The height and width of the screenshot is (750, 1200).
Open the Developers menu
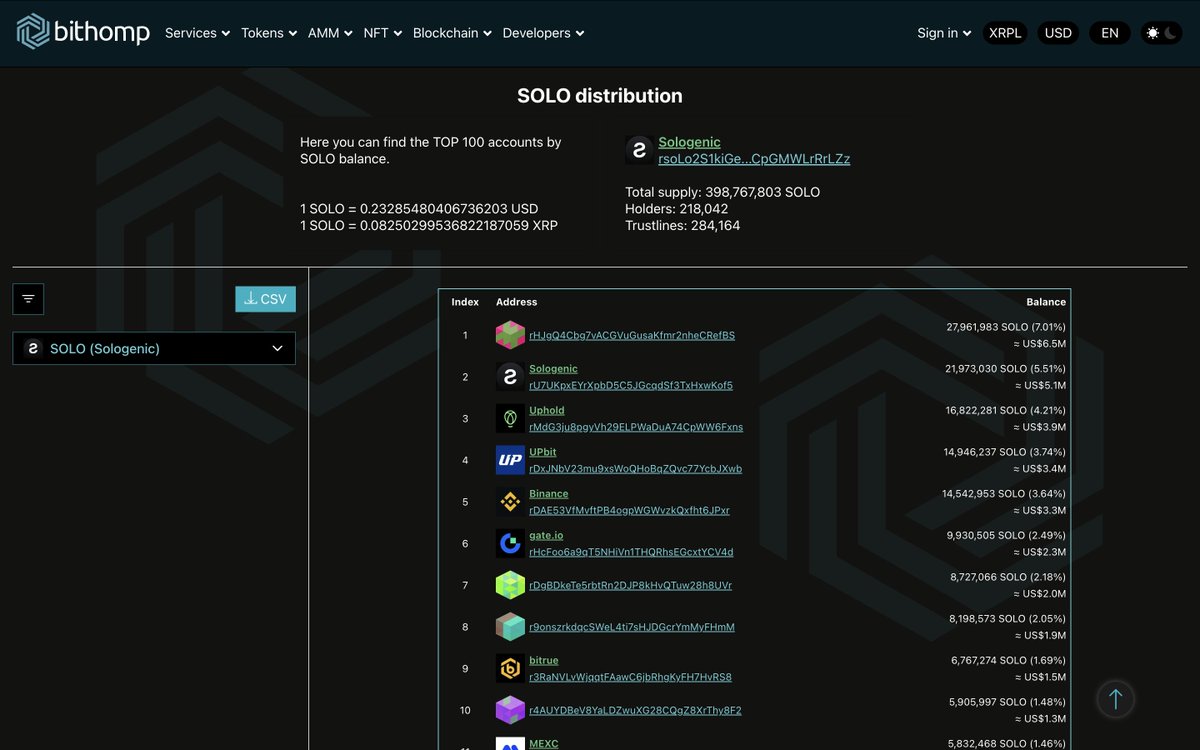(x=543, y=33)
